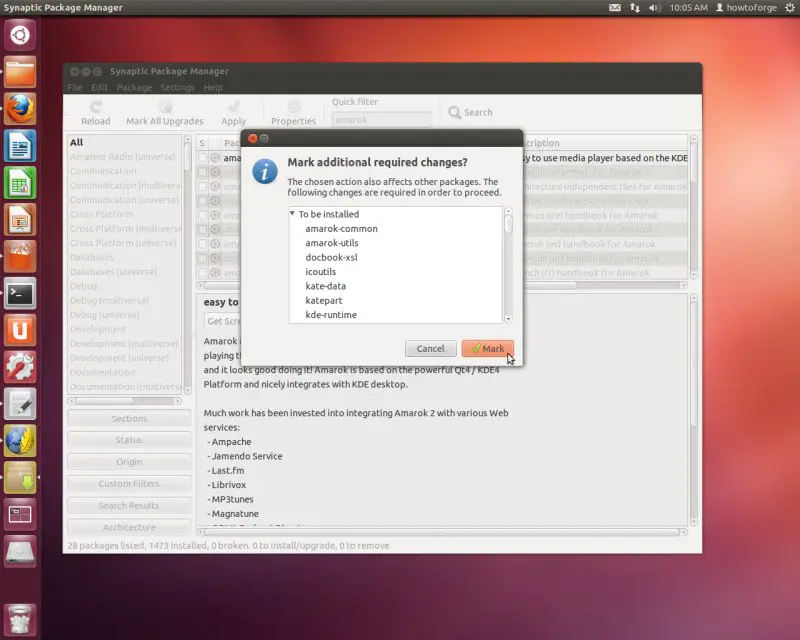Open the removable drive launcher icon

coord(20,551)
